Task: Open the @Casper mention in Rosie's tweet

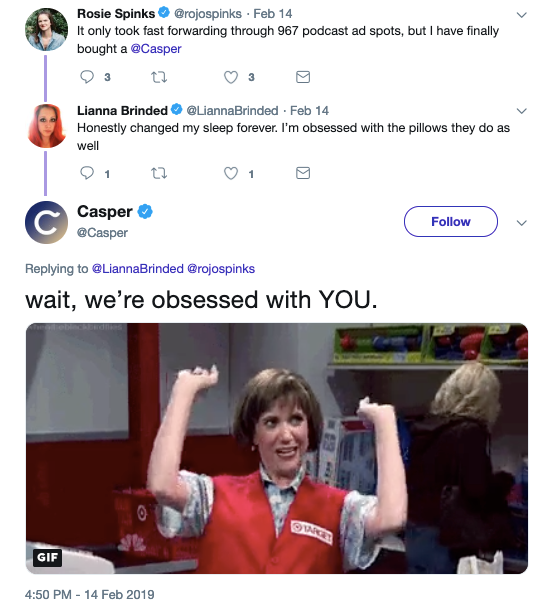Action: coord(156,49)
